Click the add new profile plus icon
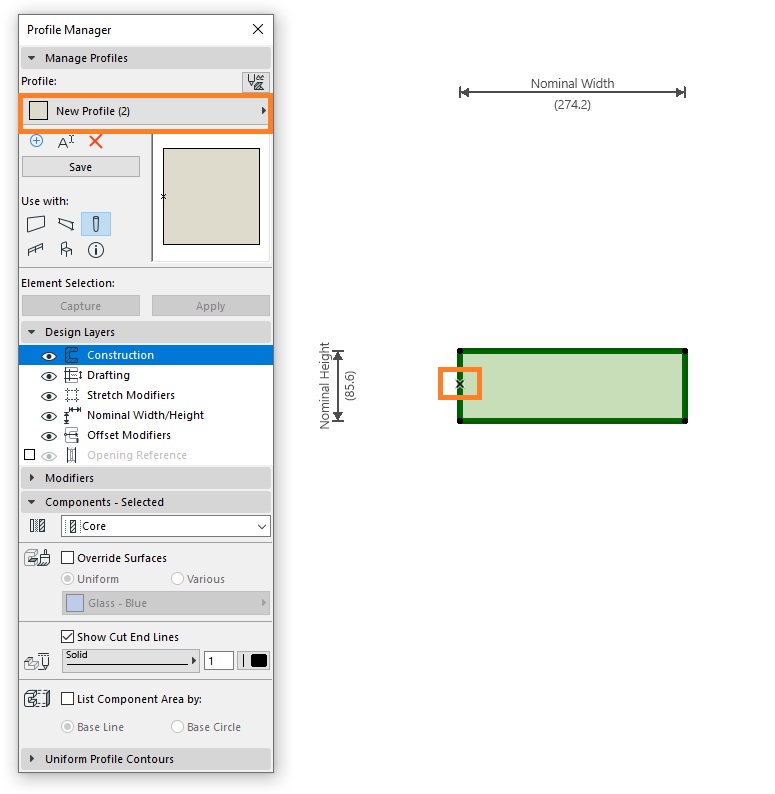Screen dimensions: 775x794 point(36,141)
